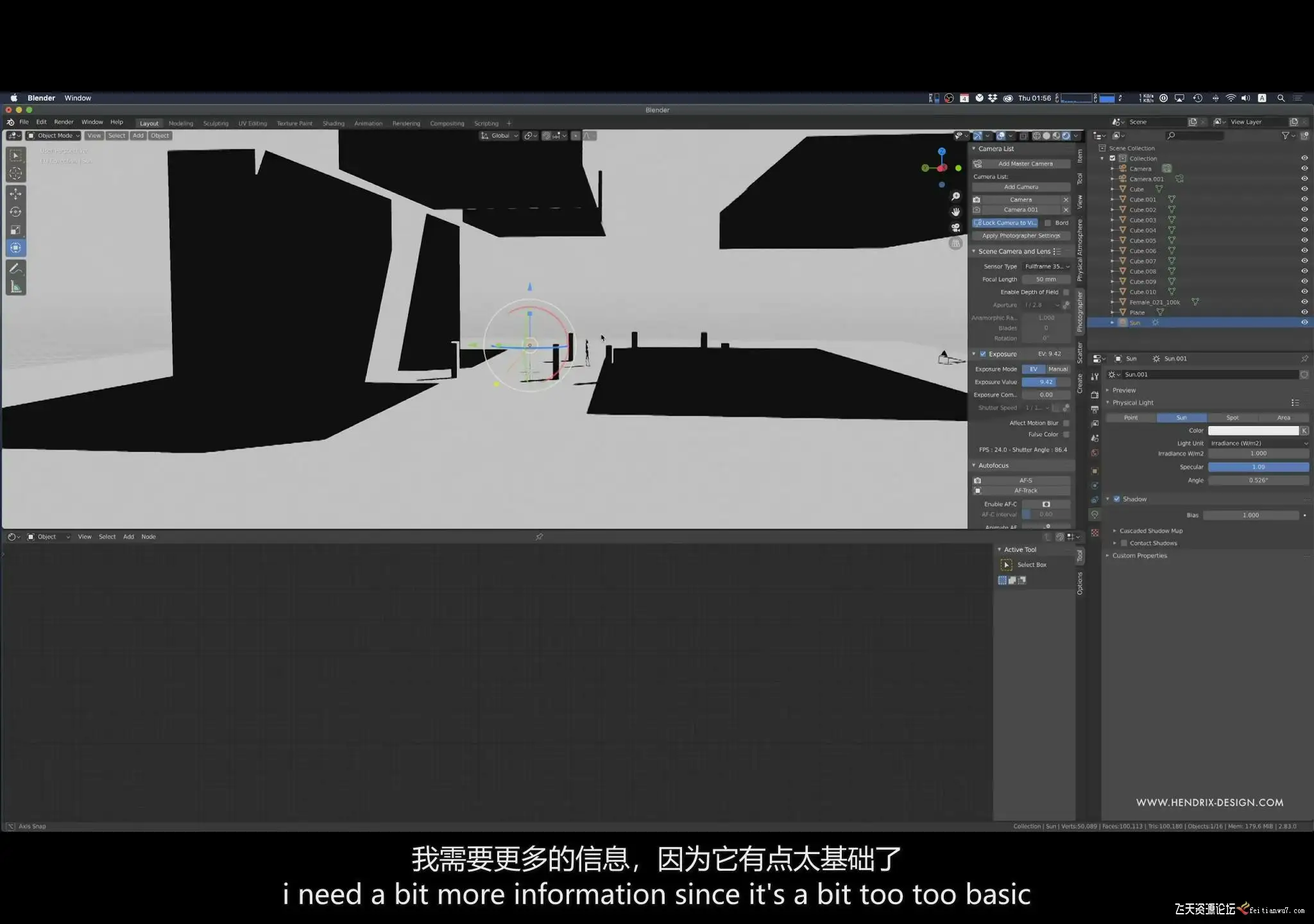
Task: Switch to the Shading workspace tab
Action: click(333, 123)
